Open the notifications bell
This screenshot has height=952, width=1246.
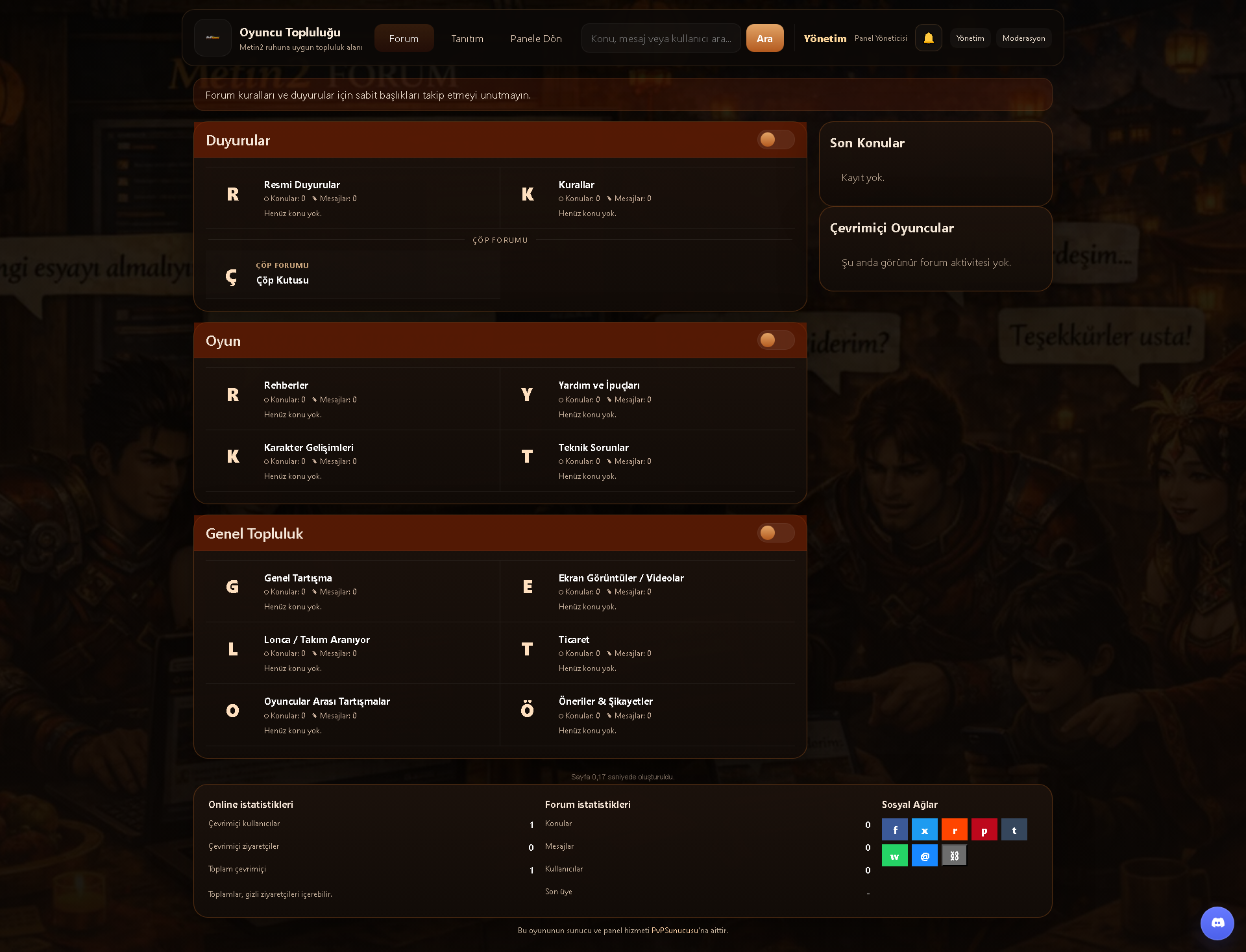pos(928,38)
